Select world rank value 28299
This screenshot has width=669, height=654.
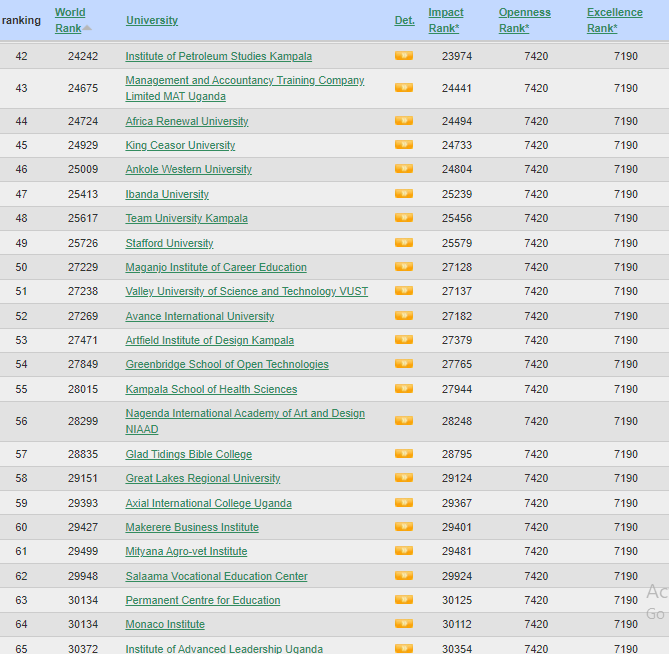83,421
